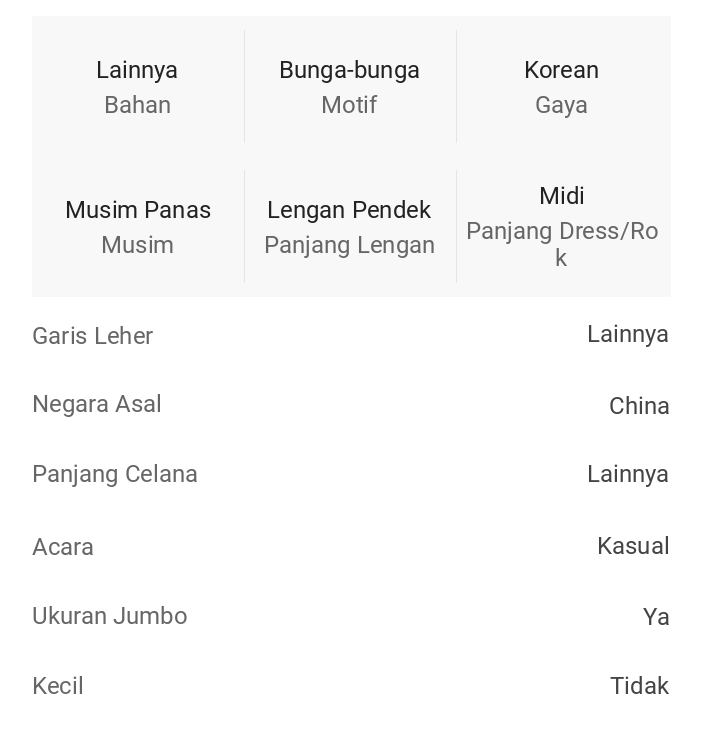Image resolution: width=702 pixels, height=732 pixels.
Task: Click the "Midi" dress length value
Action: pos(561,196)
